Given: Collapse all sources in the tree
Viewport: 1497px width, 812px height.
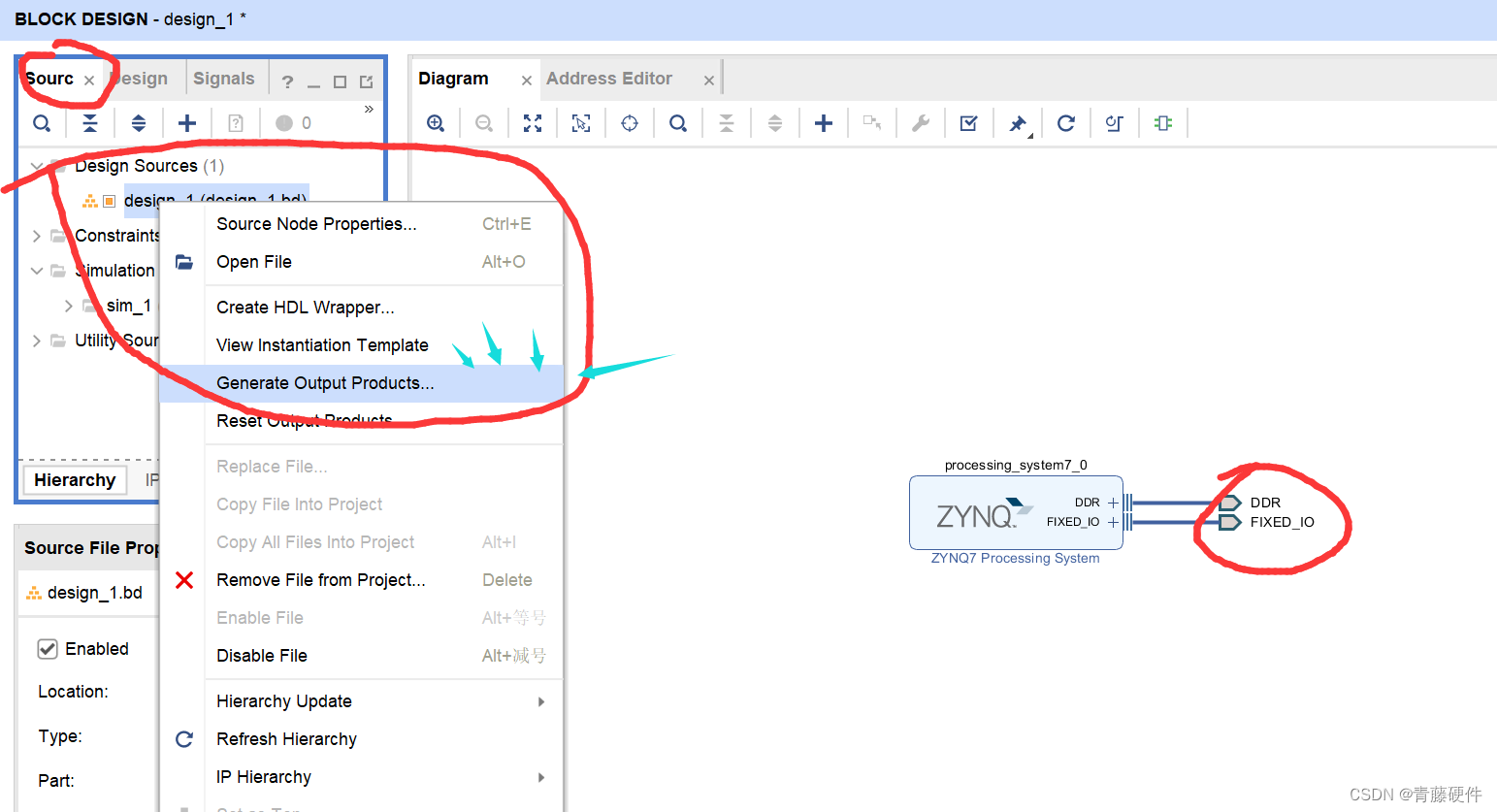Looking at the screenshot, I should tap(90, 123).
